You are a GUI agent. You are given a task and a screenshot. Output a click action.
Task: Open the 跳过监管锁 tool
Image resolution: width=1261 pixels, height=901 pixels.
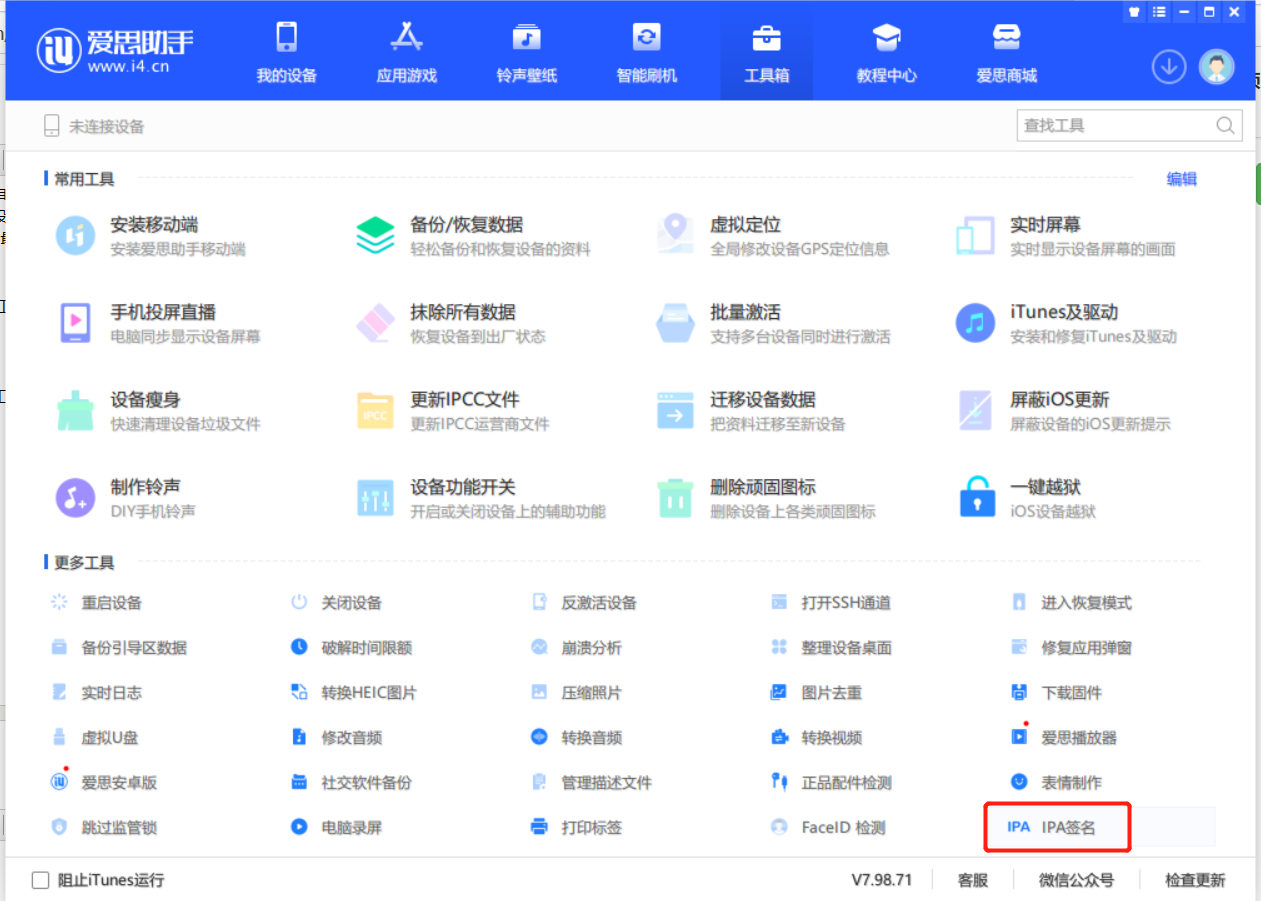[x=105, y=827]
